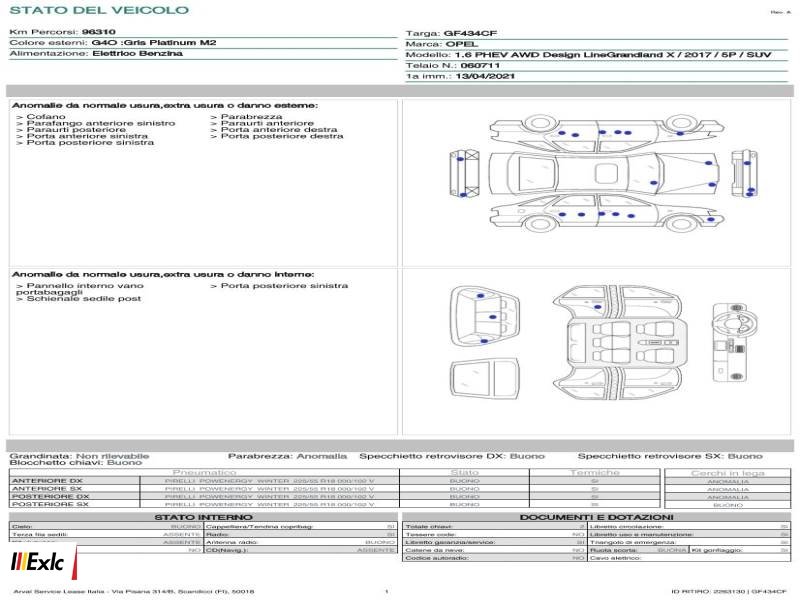Viewport: 800px width, 600px height.
Task: Click the exterior colour 'G4O :Gris Platinum M2'
Action: [154, 42]
